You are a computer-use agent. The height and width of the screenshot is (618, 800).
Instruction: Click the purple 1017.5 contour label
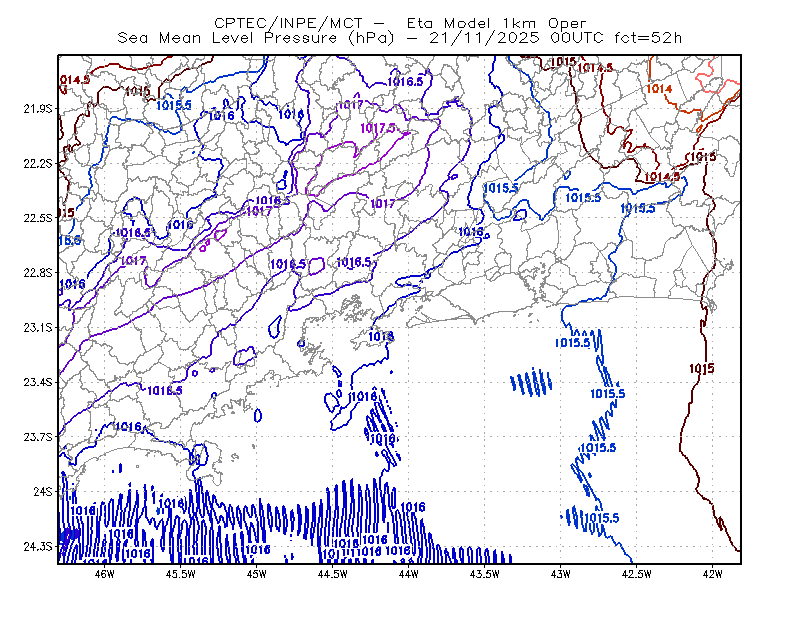click(x=379, y=128)
